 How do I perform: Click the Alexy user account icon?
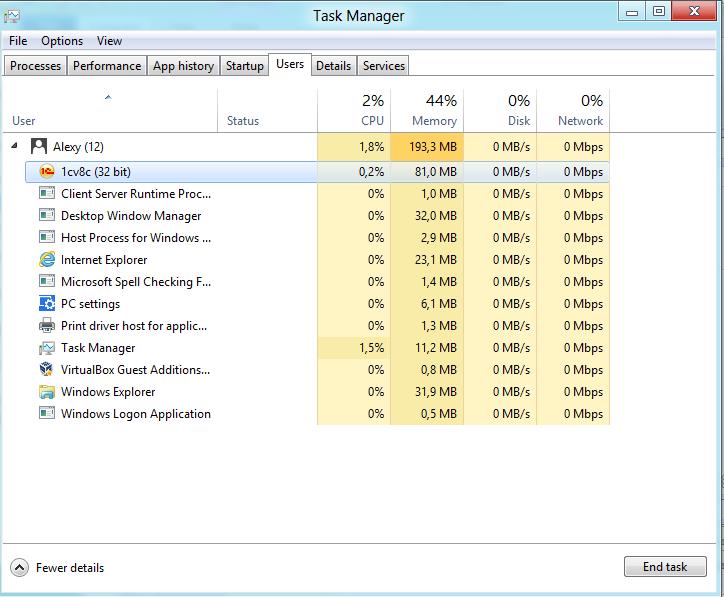click(39, 146)
